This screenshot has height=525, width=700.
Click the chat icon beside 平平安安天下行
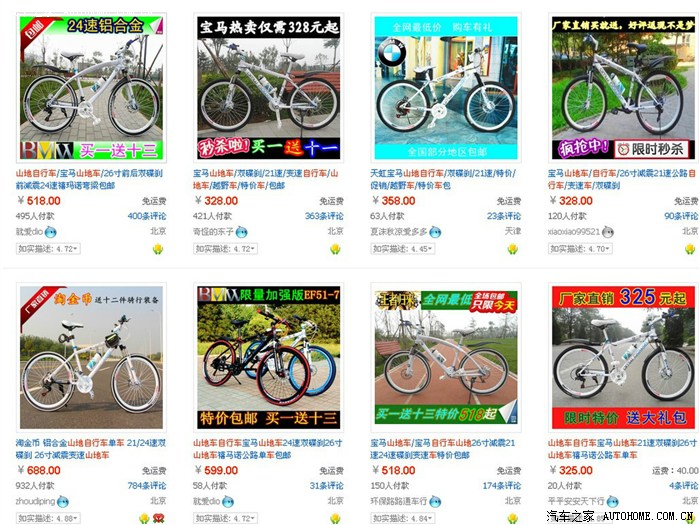click(x=612, y=502)
